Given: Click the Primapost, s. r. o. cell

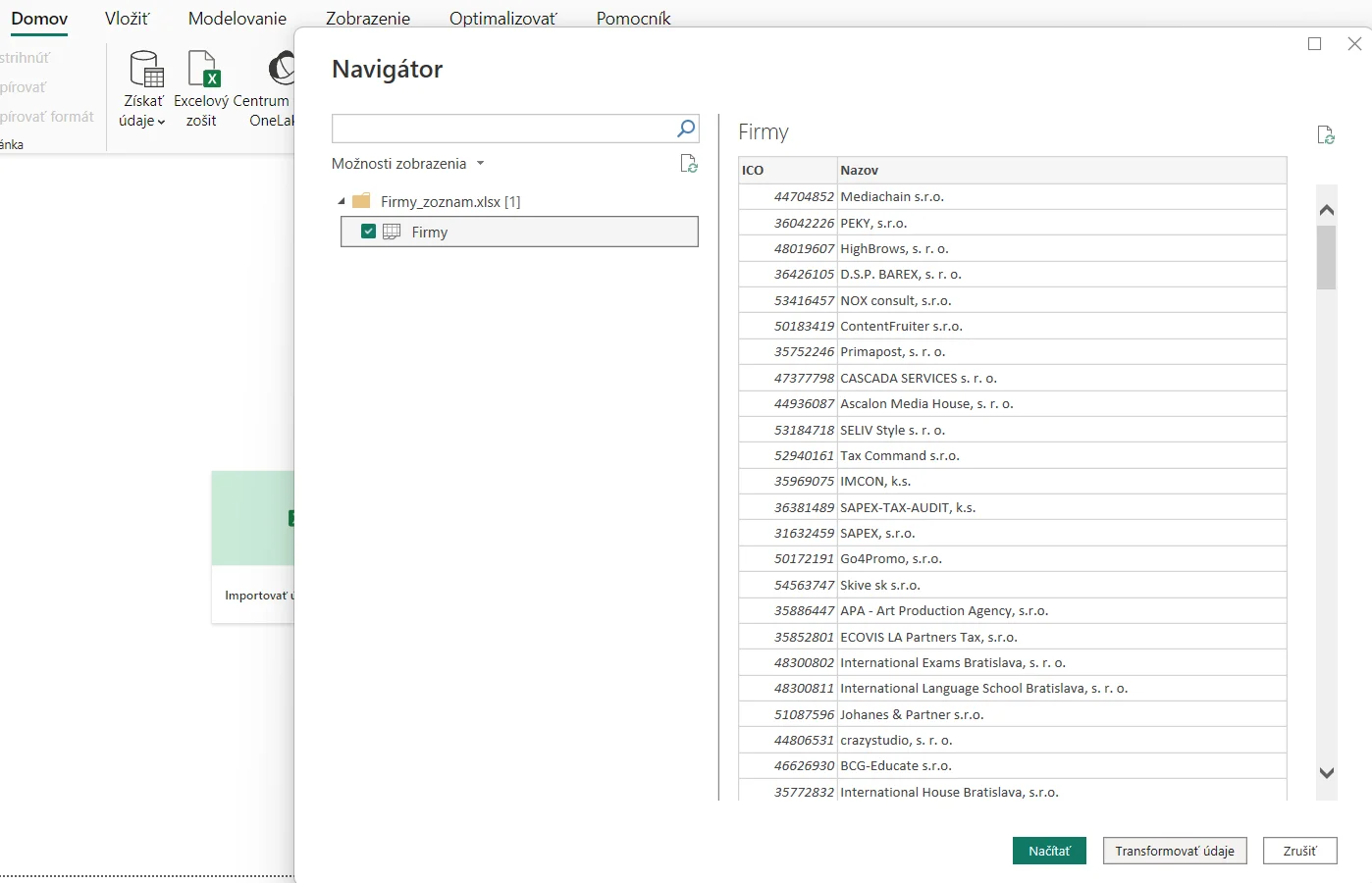Looking at the screenshot, I should coord(1062,351).
